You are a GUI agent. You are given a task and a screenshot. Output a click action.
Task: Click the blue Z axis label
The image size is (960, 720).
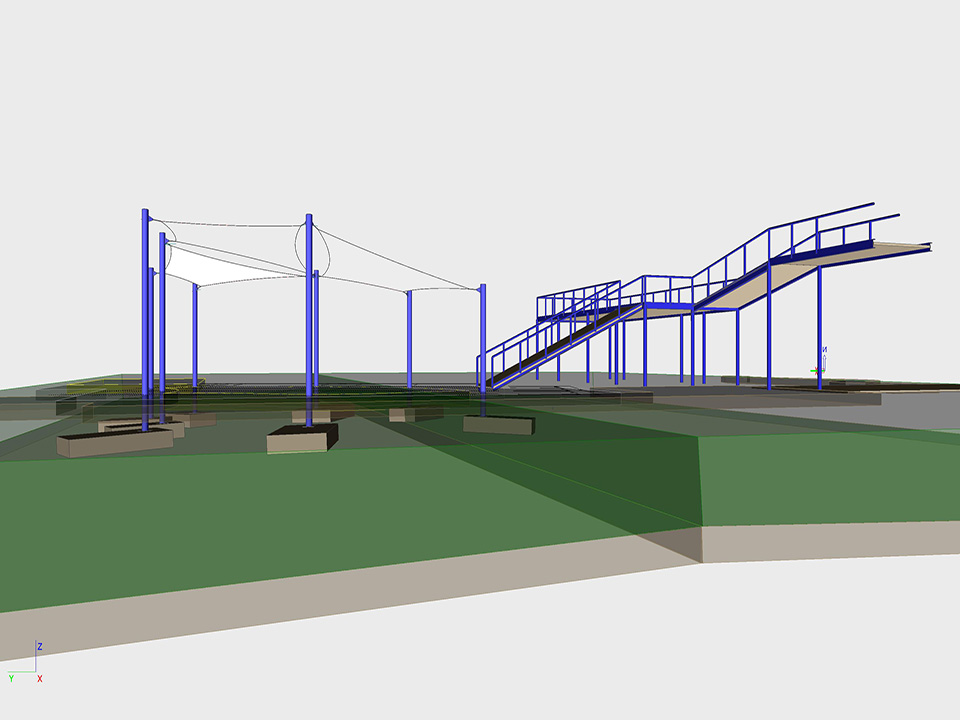click(39, 647)
